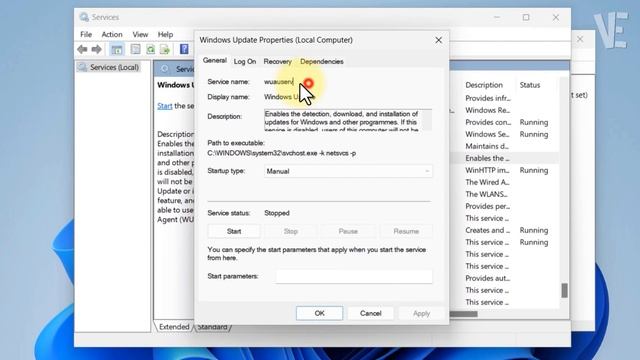This screenshot has height=360, width=640.
Task: Click the greyed Resume button
Action: (406, 231)
